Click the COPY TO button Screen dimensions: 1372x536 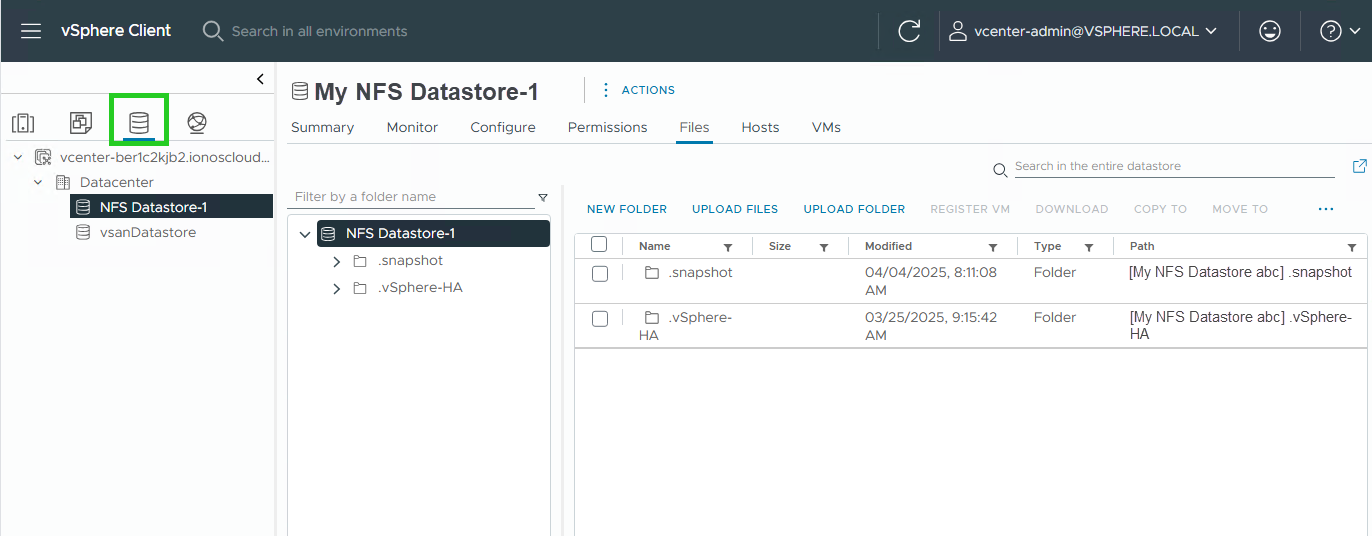point(1160,209)
